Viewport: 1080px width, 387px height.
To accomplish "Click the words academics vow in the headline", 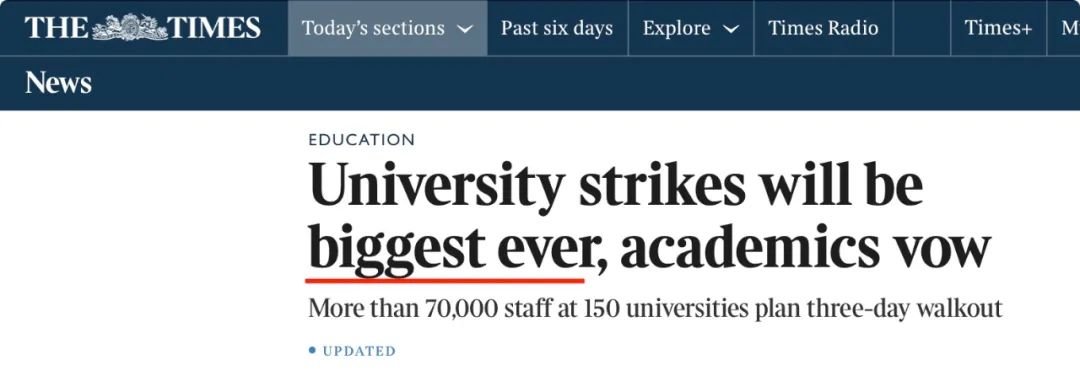I will pyautogui.click(x=804, y=247).
